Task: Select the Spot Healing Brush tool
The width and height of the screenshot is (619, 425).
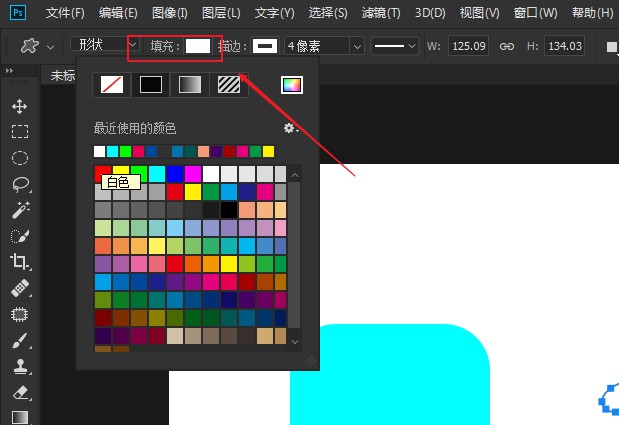Action: (x=20, y=288)
